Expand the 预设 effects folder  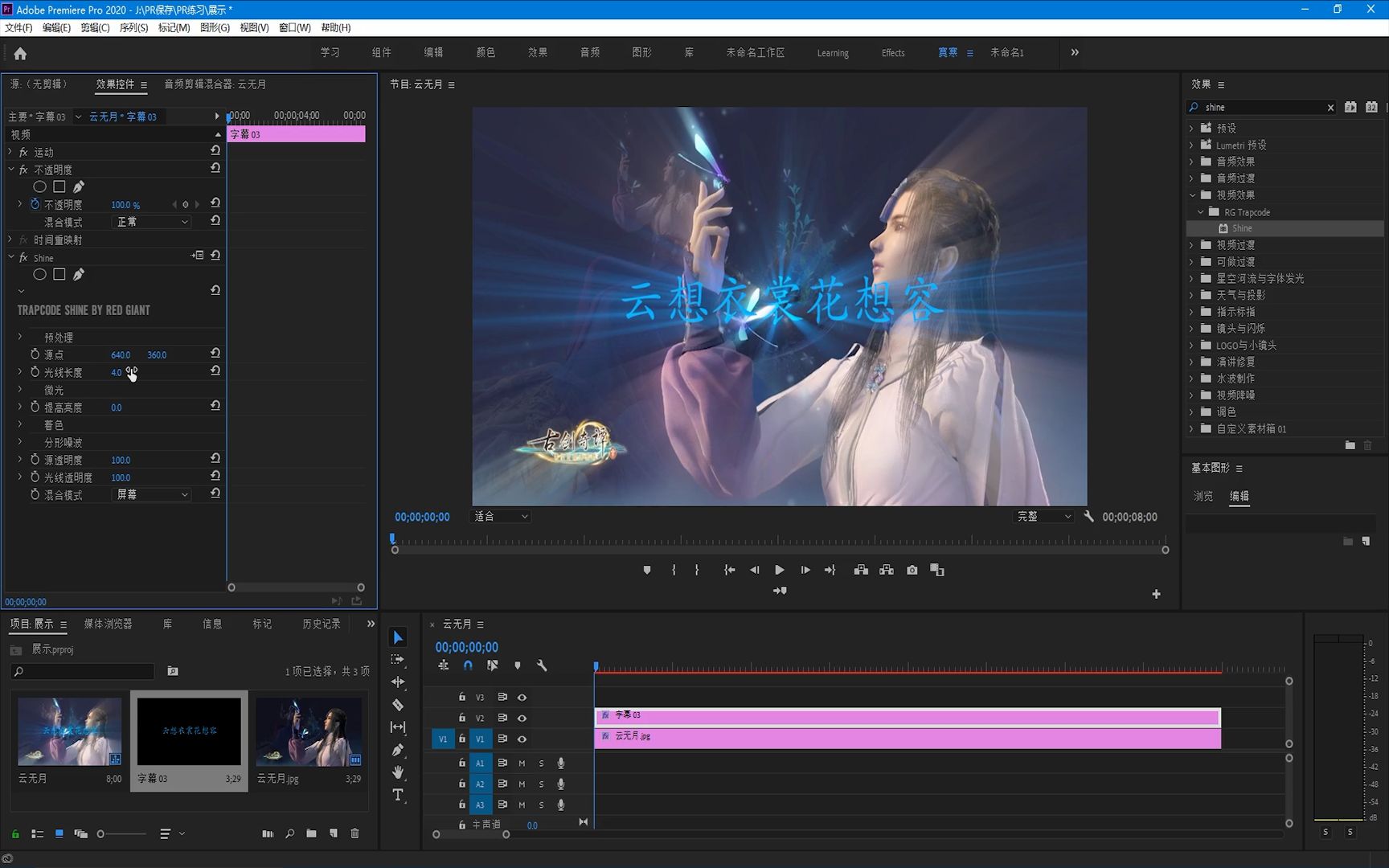[1192, 128]
